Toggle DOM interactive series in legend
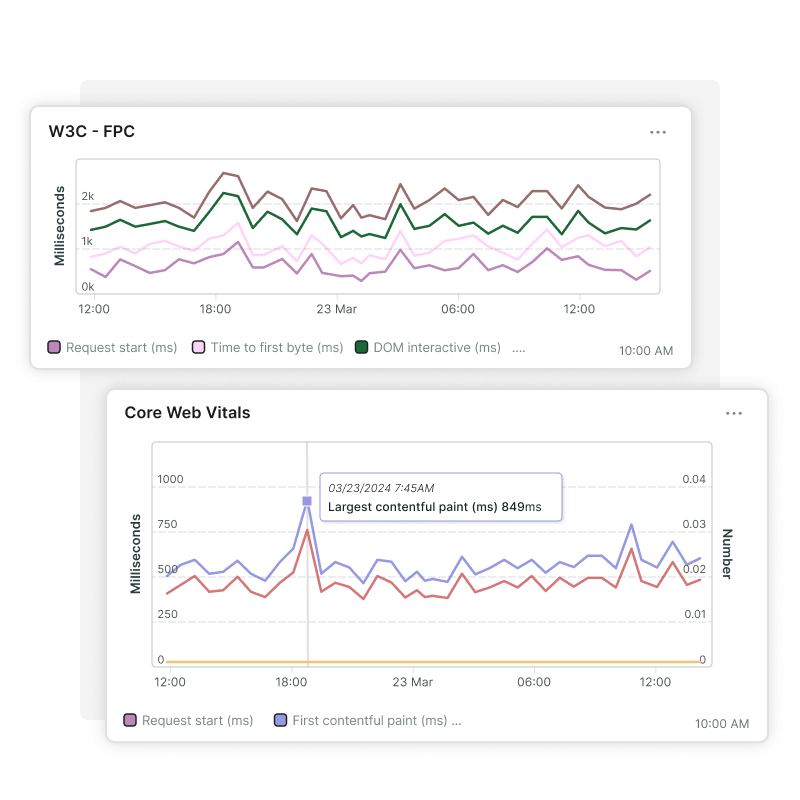800x800 pixels. pos(428,348)
